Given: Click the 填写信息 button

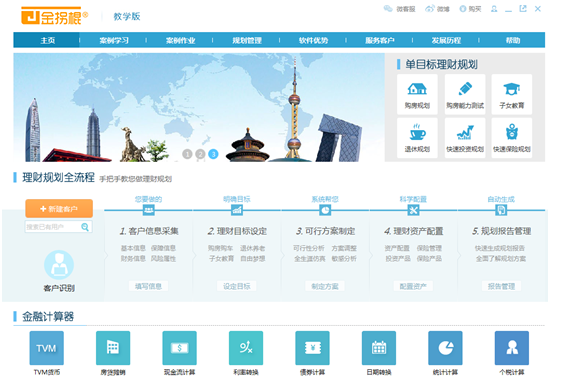Looking at the screenshot, I should click(148, 286).
